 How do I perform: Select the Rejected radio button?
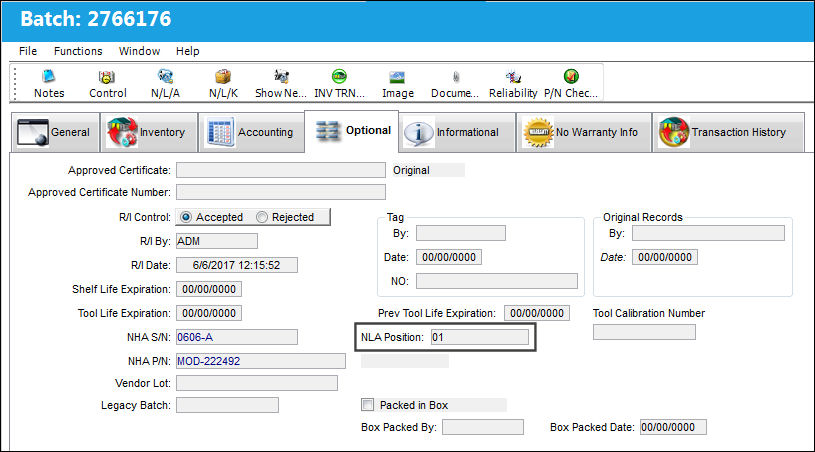pos(262,217)
